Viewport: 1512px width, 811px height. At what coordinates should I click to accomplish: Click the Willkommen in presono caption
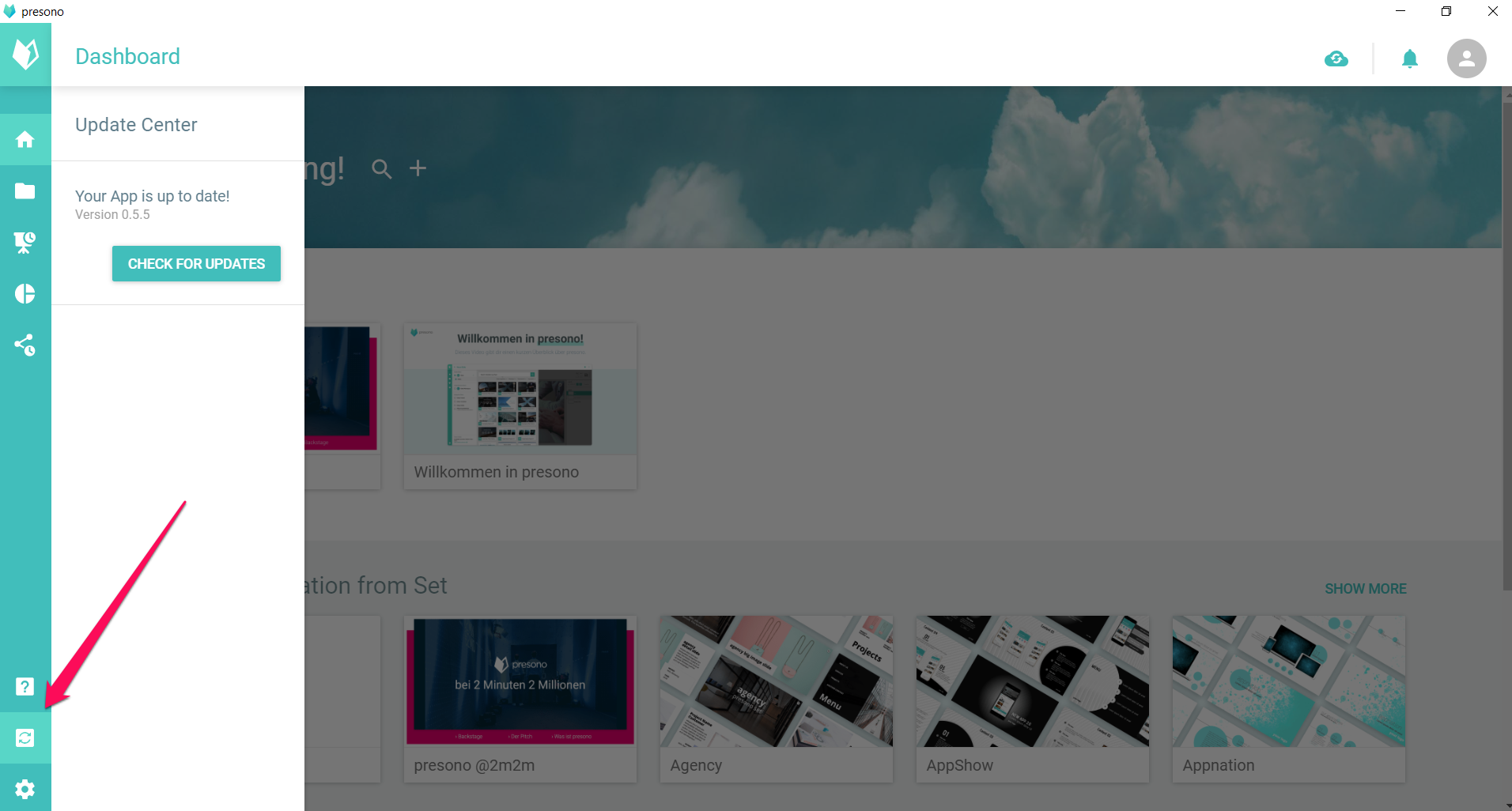pyautogui.click(x=497, y=472)
